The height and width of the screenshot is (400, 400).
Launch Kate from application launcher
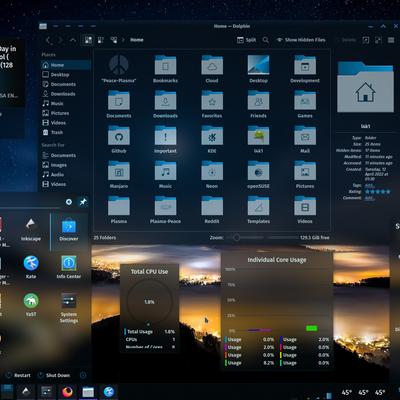(31, 267)
